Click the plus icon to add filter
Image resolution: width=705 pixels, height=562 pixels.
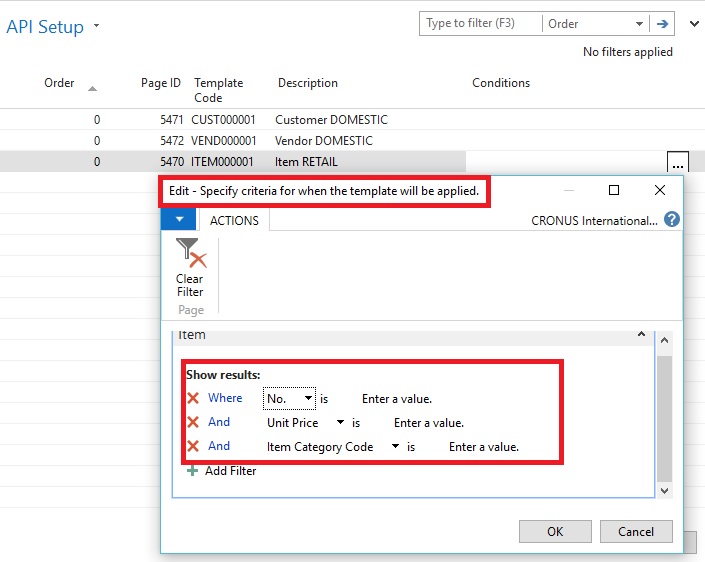(x=193, y=471)
